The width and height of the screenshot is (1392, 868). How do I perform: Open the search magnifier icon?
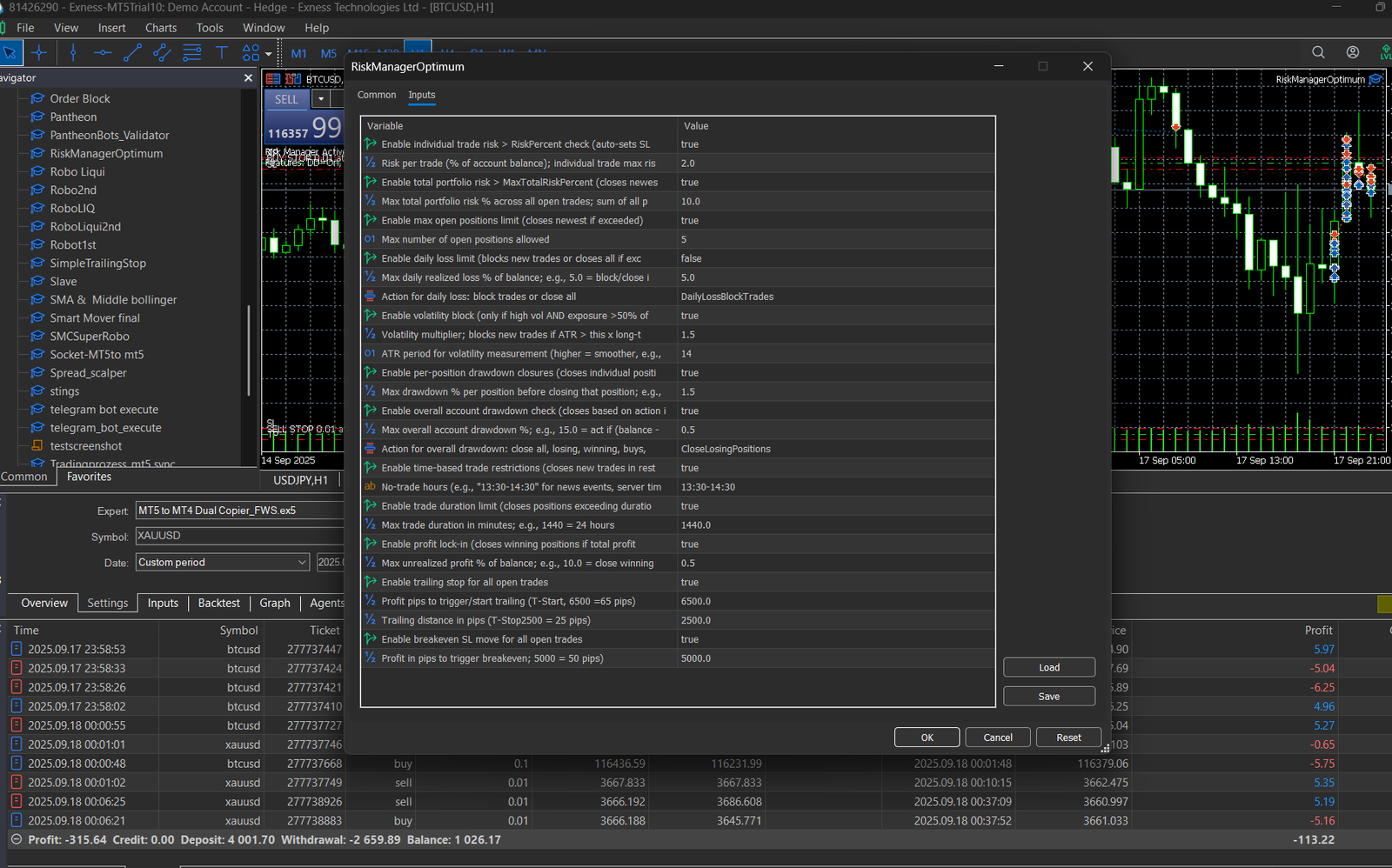1318,53
